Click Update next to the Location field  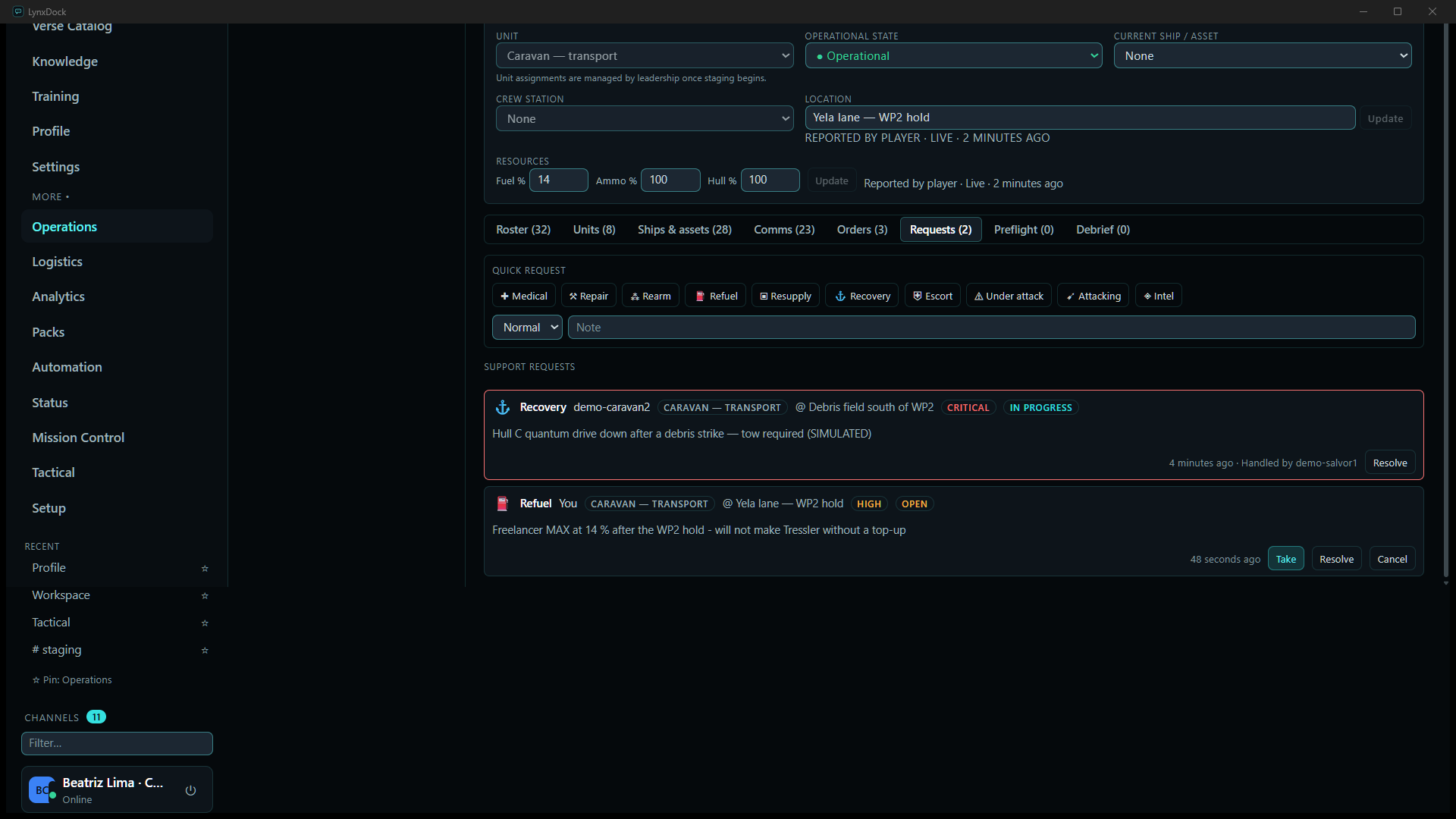[x=1385, y=118]
